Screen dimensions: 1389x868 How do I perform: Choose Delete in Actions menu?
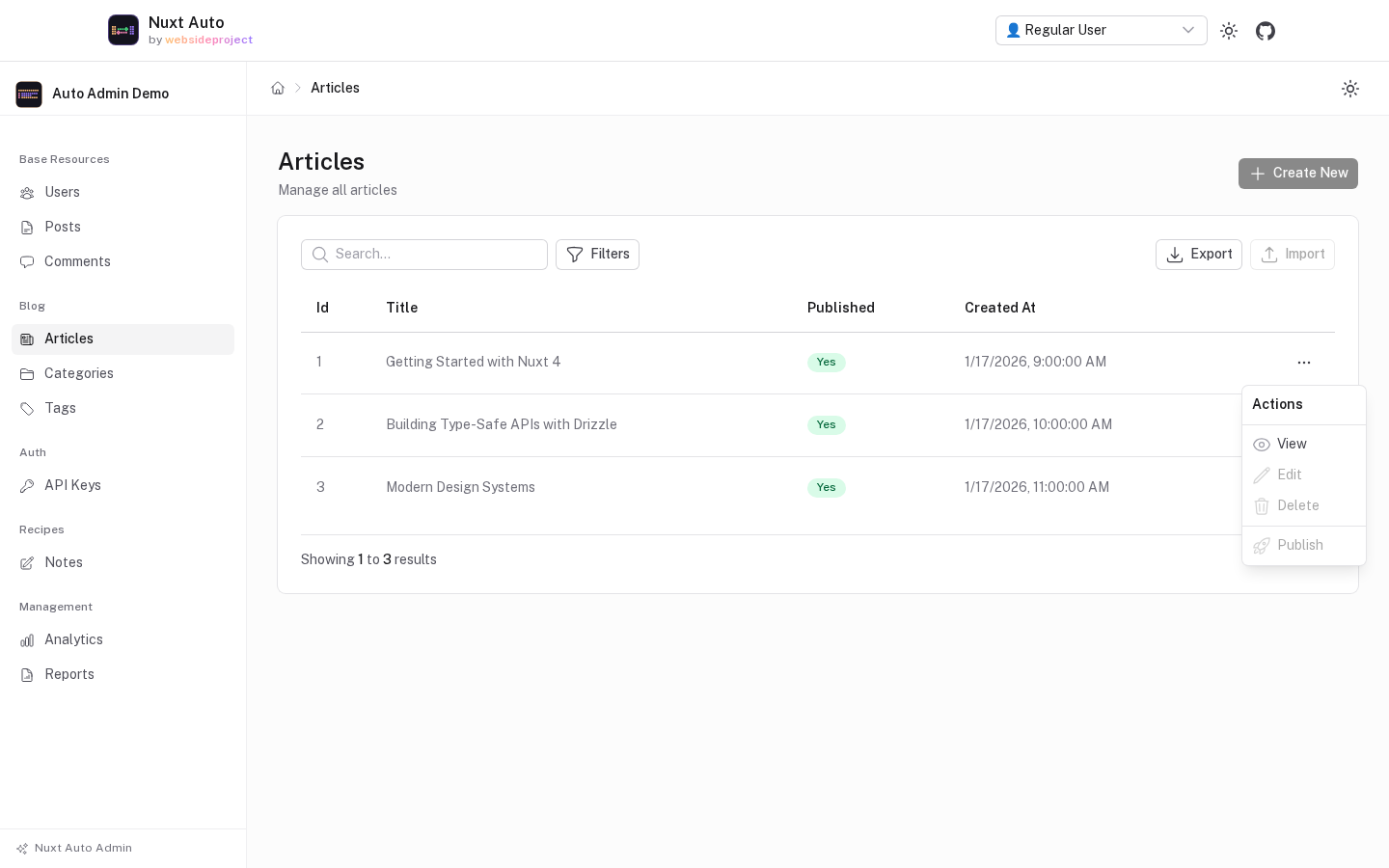[x=1304, y=505]
